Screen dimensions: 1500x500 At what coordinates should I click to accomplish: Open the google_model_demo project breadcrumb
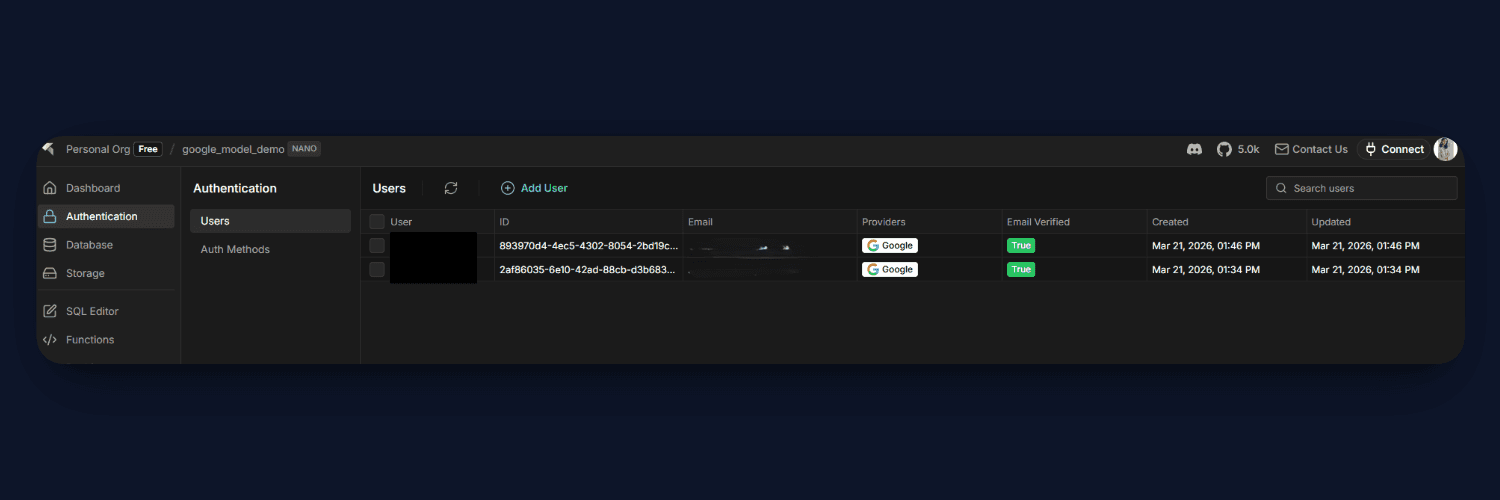click(x=233, y=149)
